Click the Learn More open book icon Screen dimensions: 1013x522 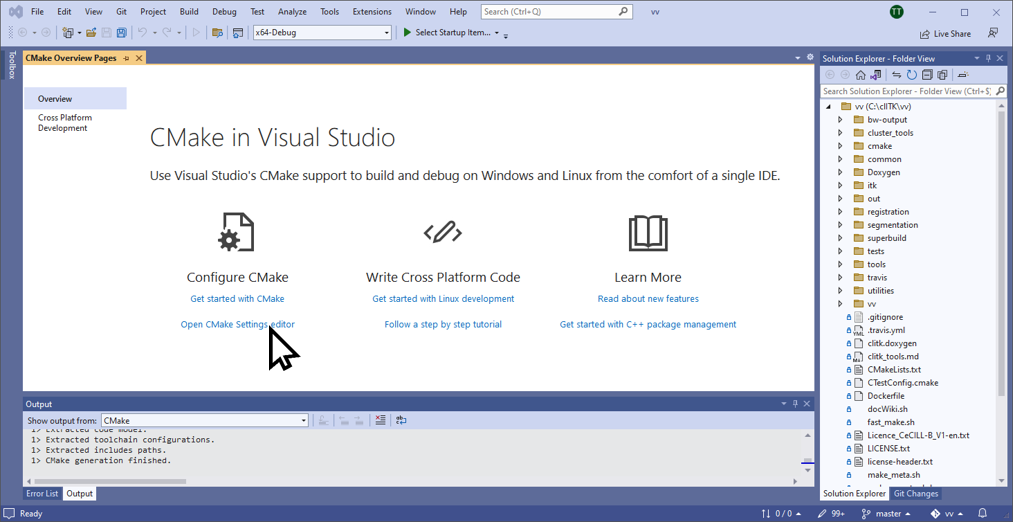648,233
